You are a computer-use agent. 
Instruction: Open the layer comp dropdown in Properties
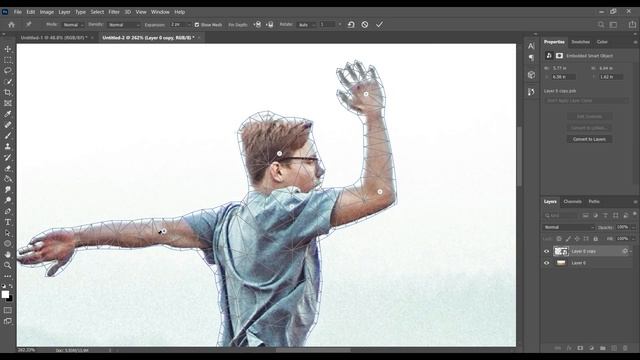(x=586, y=100)
